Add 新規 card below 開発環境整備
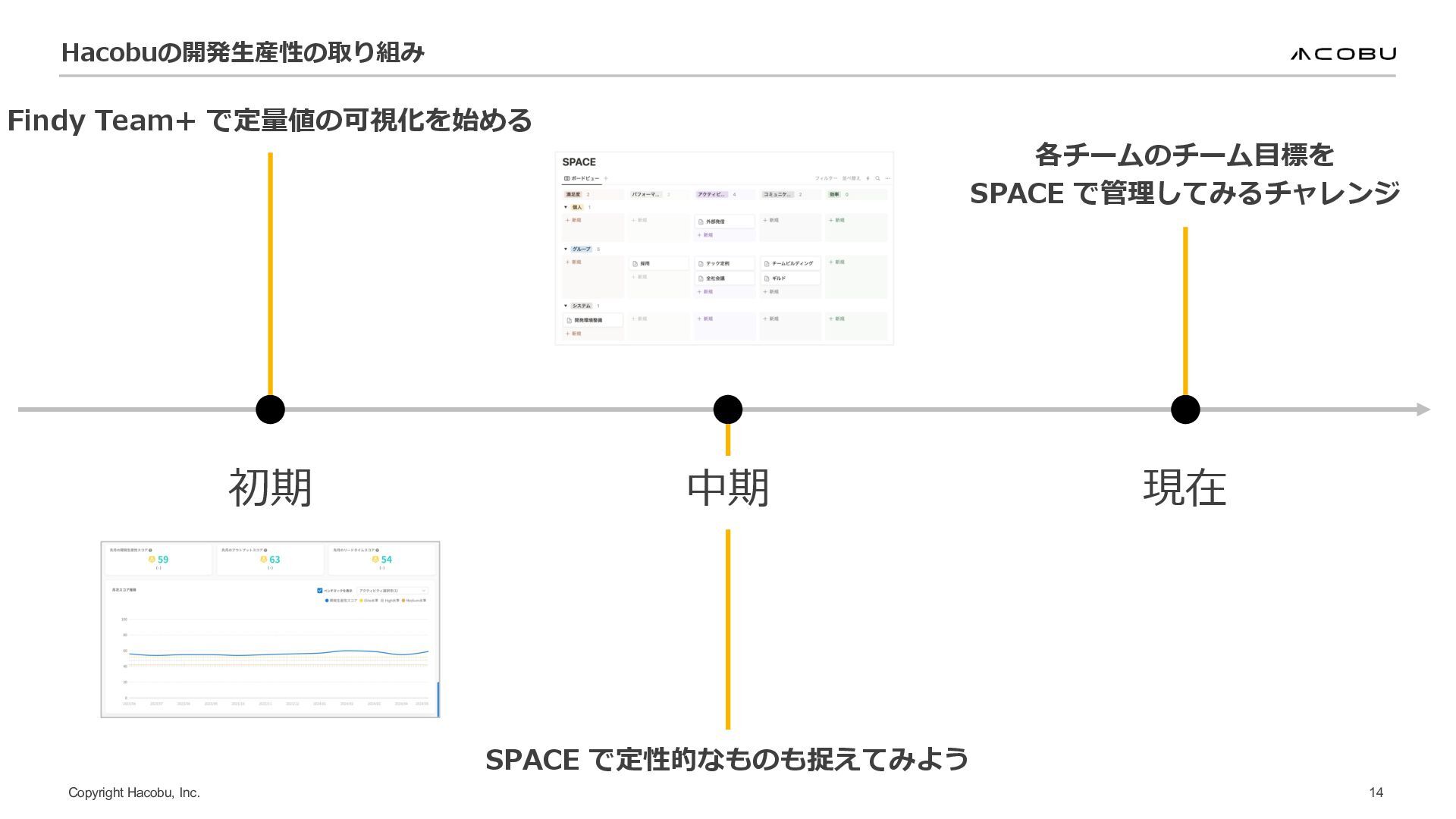The height and width of the screenshot is (819, 1456). pos(573,334)
